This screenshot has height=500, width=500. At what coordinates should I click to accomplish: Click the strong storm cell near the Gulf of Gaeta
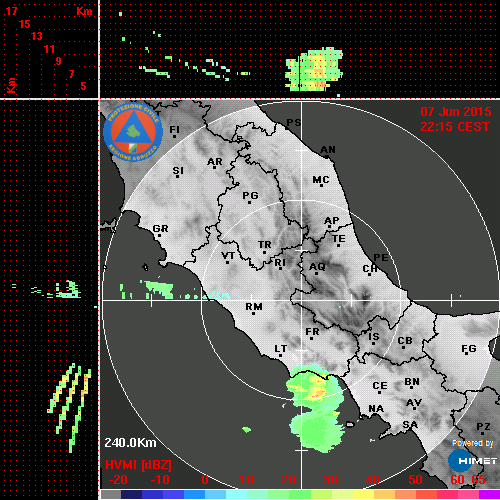[x=314, y=387]
